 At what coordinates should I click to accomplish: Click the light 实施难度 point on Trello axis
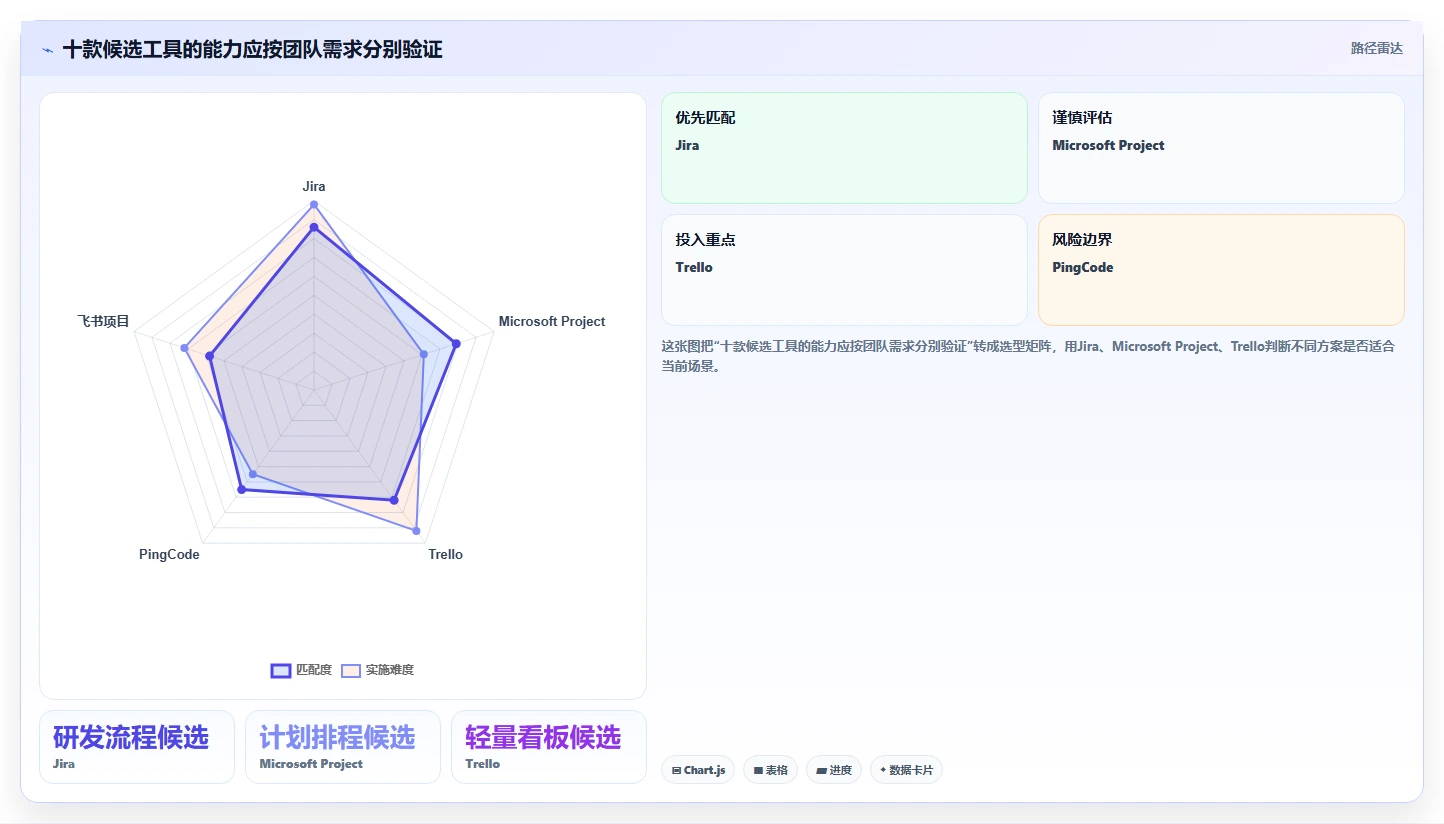(417, 531)
